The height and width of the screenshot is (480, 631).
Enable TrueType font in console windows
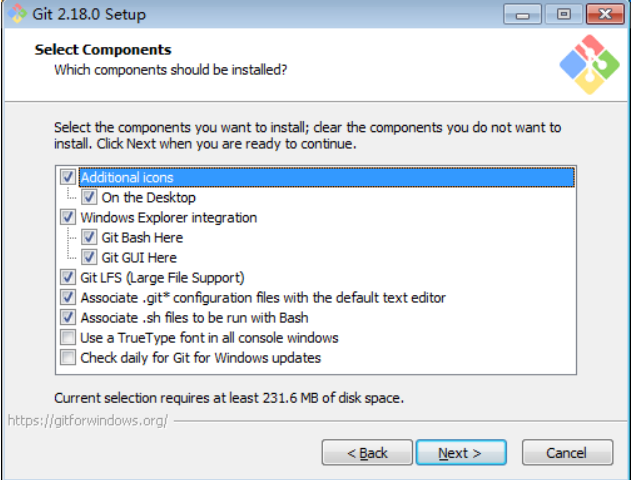pos(68,337)
